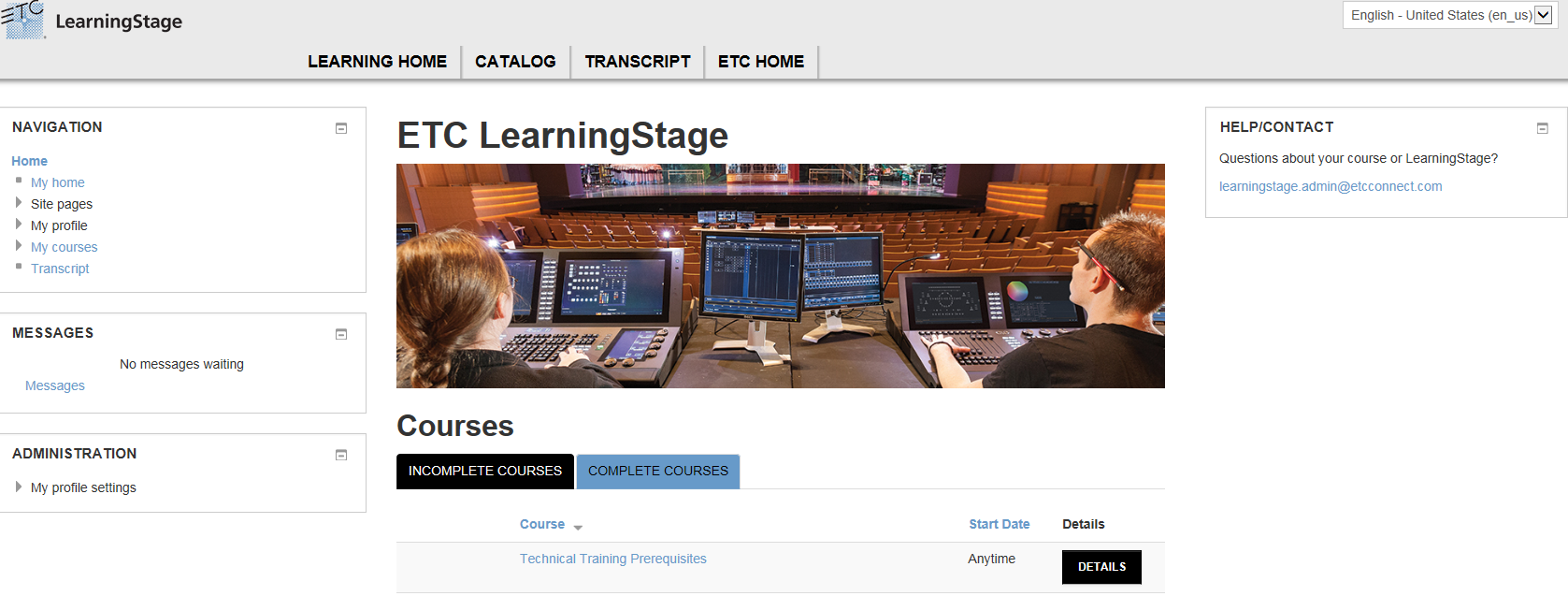Open TRANSCRIPT menu item

638,62
